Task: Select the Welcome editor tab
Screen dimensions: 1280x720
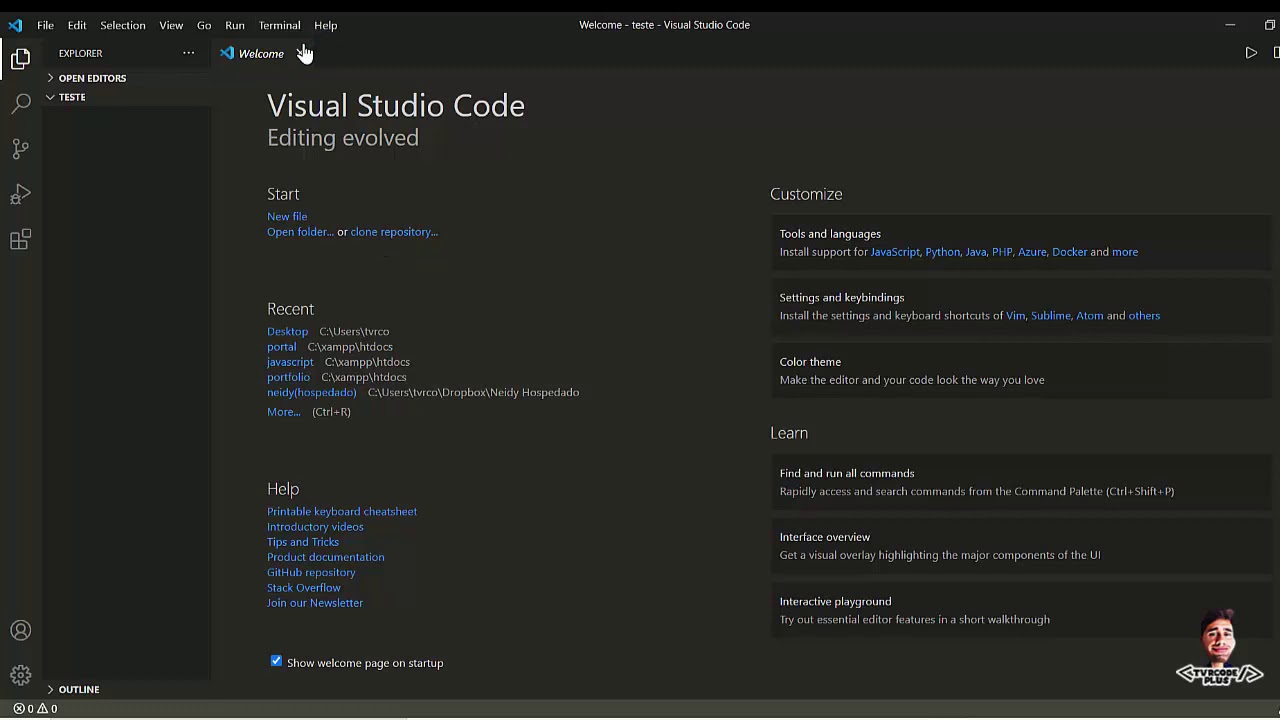Action: click(x=261, y=54)
